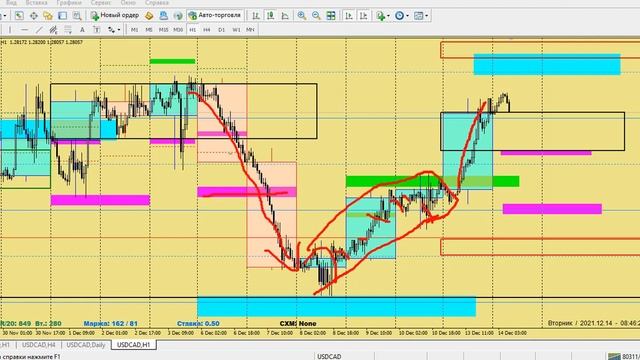The height and width of the screenshot is (360, 640).
Task: Open the Navigator folder-star icon
Action: [x=48, y=16]
